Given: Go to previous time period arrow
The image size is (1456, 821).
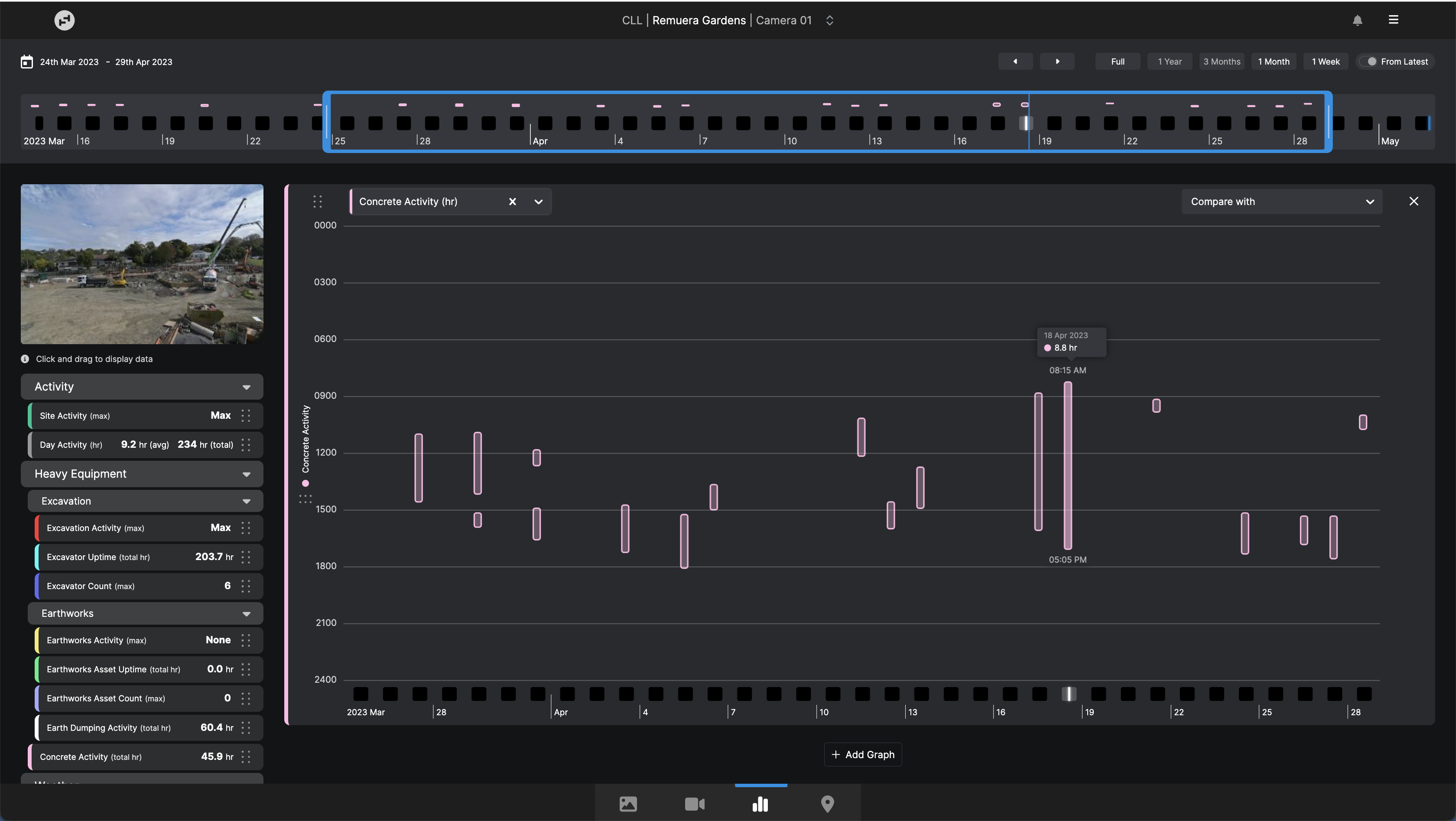Looking at the screenshot, I should 1015,62.
